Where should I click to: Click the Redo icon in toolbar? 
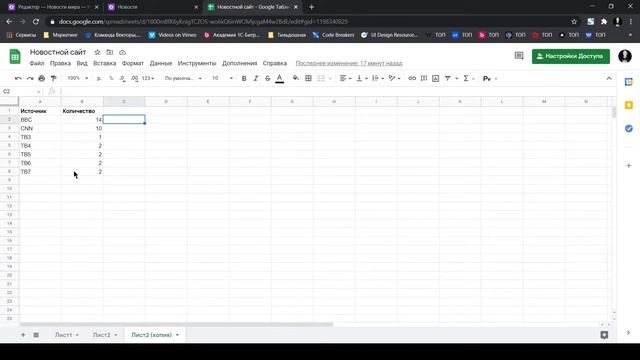[x=30, y=78]
